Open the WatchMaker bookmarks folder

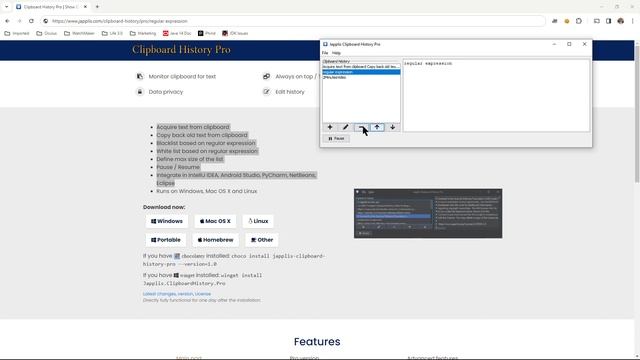(x=79, y=33)
